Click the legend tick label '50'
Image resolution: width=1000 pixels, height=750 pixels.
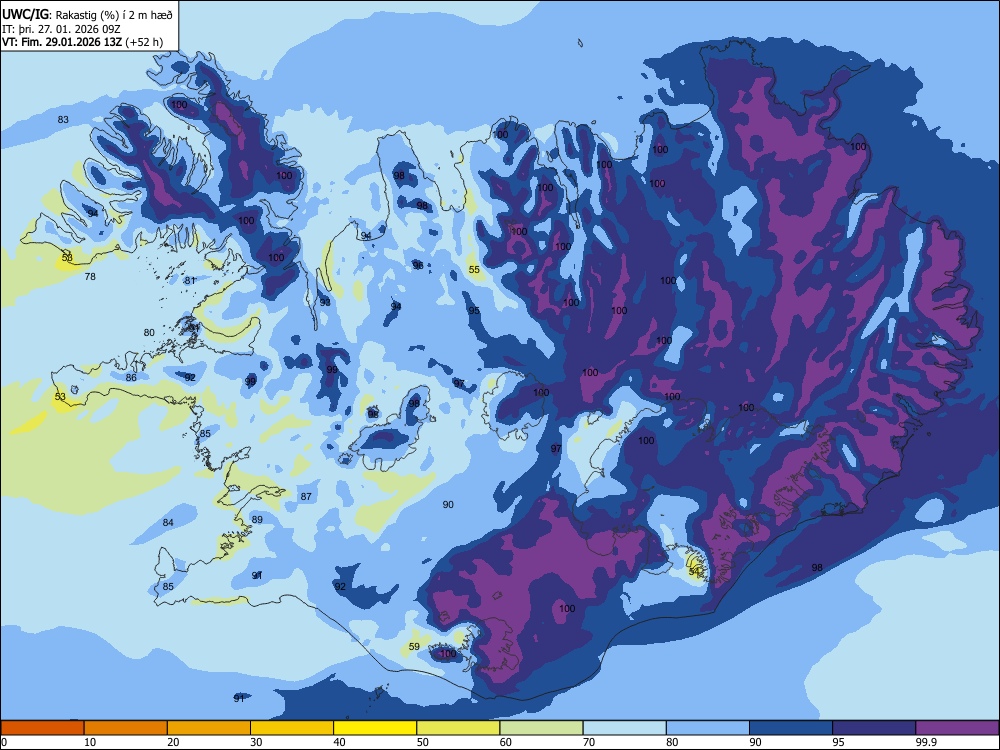[423, 742]
